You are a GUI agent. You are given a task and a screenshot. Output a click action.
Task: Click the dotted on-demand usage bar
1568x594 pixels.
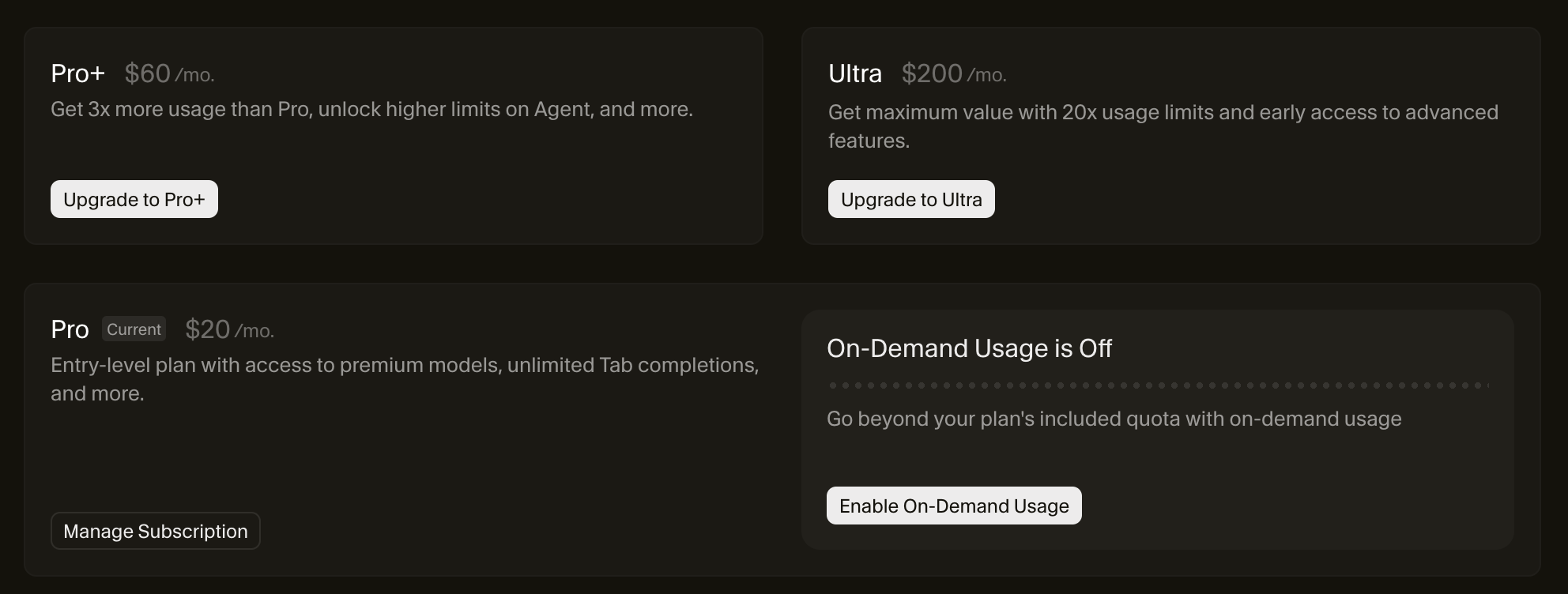[1158, 385]
